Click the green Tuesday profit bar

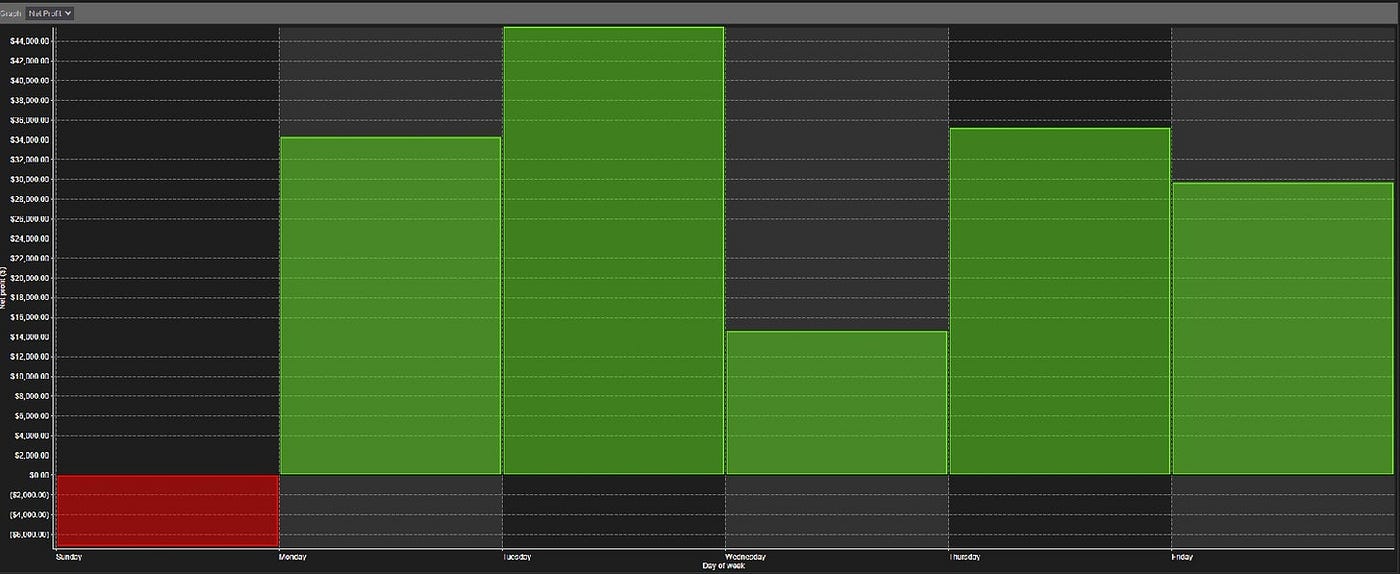tap(613, 250)
